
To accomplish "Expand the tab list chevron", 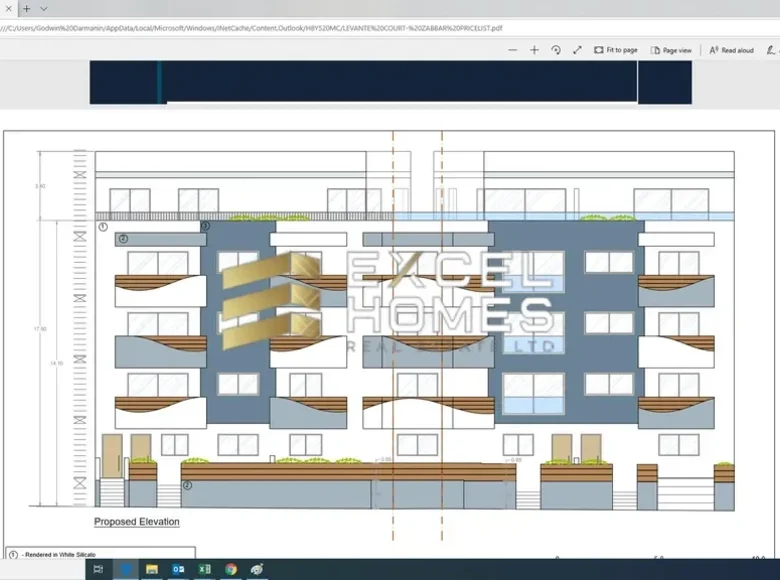I will coord(44,8).
